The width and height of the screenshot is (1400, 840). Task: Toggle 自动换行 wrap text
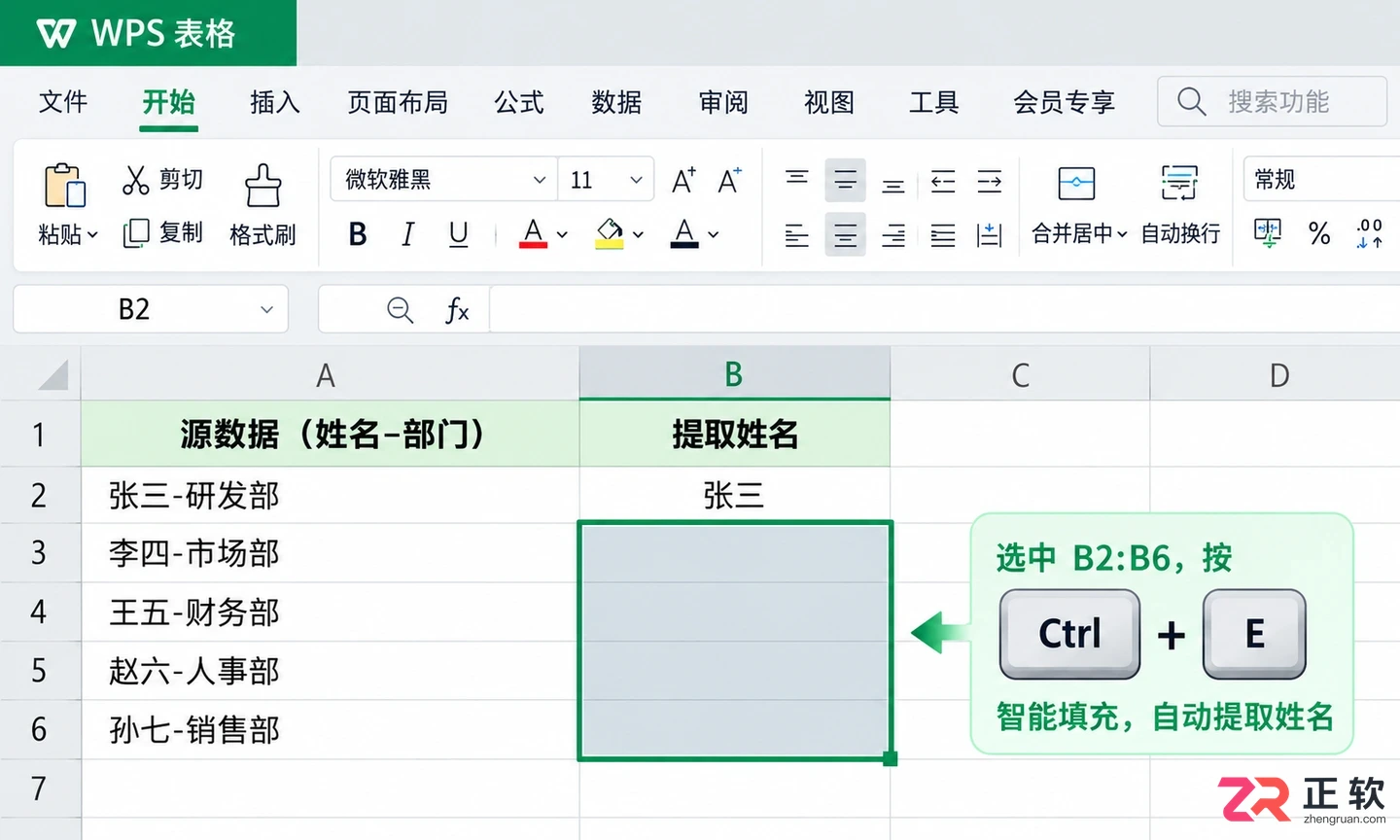pyautogui.click(x=1180, y=205)
